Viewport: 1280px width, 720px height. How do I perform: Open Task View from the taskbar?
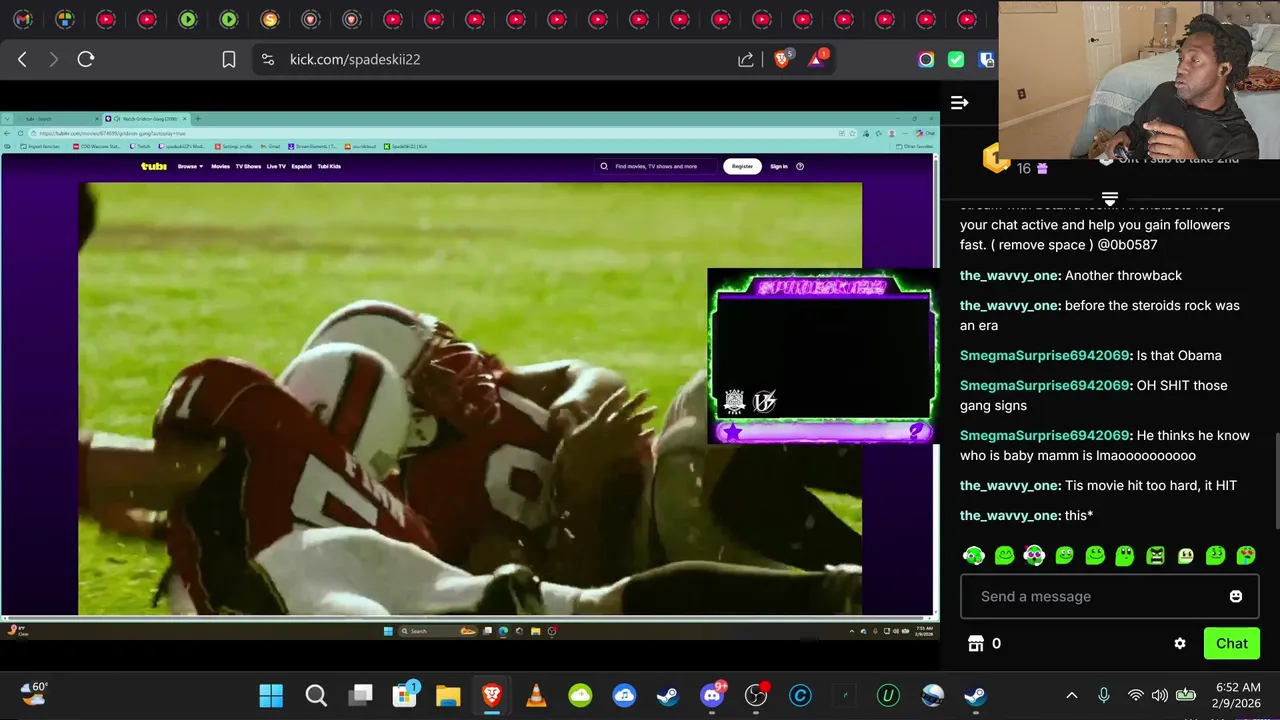(x=361, y=695)
